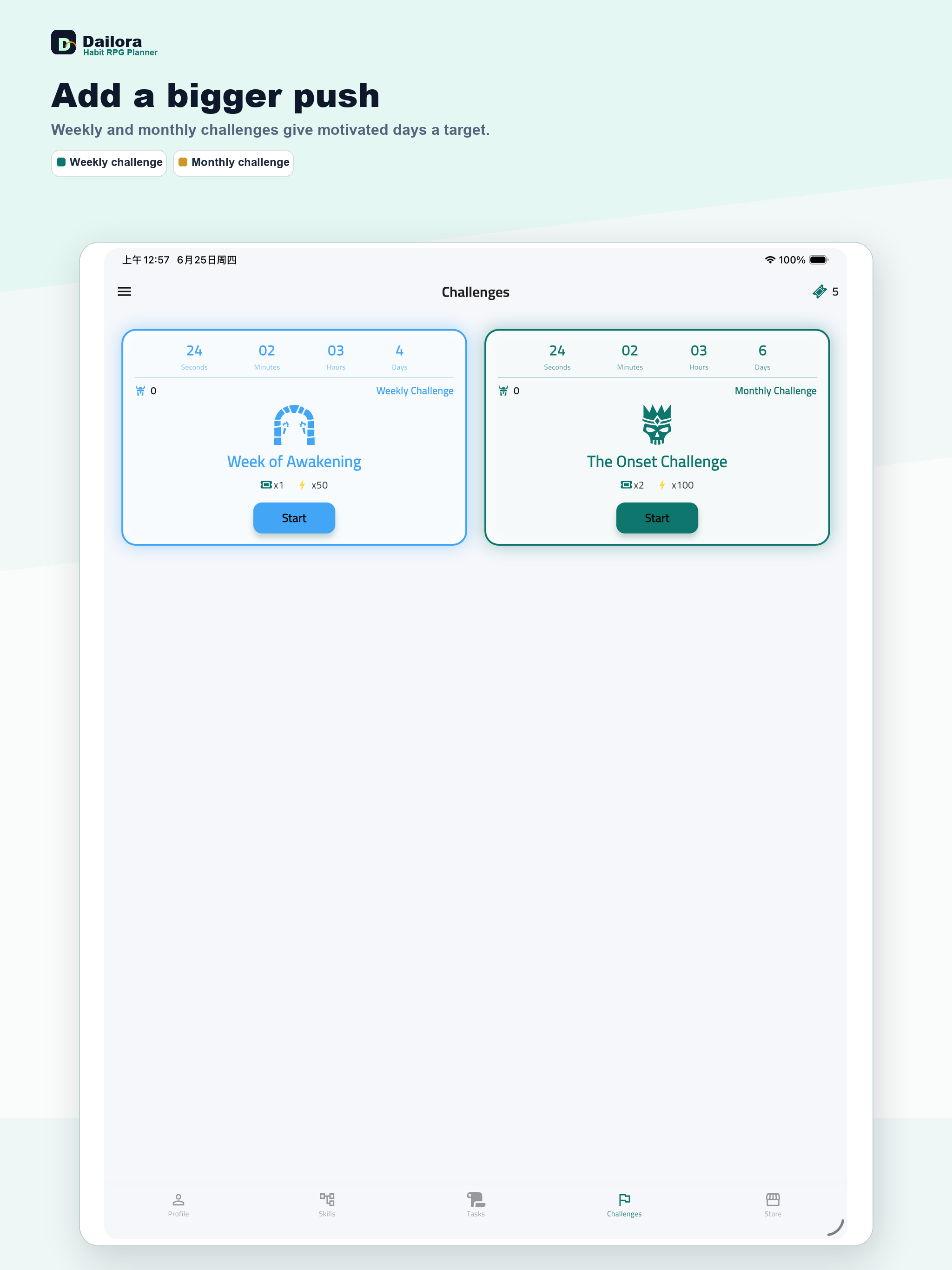The width and height of the screenshot is (952, 1270).
Task: Click the Monthly Challenge label
Action: [x=775, y=391]
